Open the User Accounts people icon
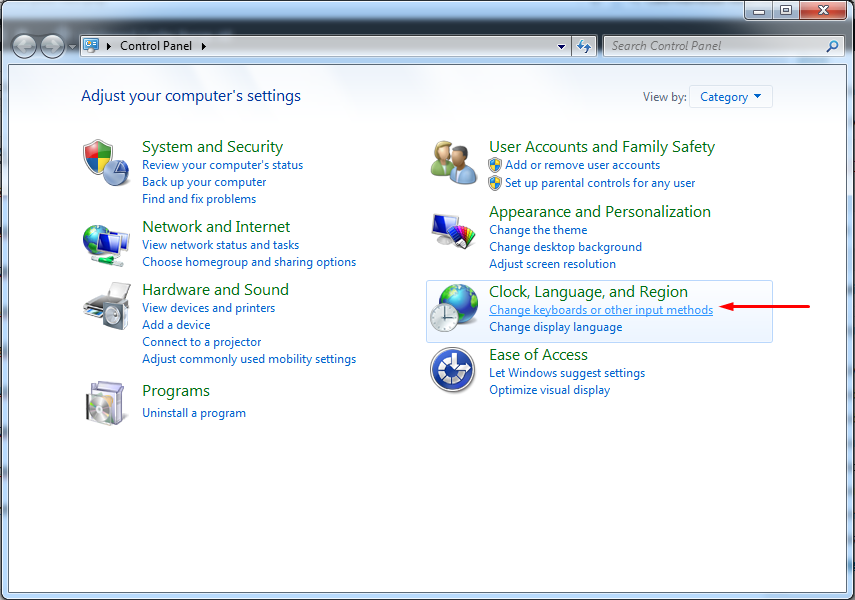 (x=454, y=163)
